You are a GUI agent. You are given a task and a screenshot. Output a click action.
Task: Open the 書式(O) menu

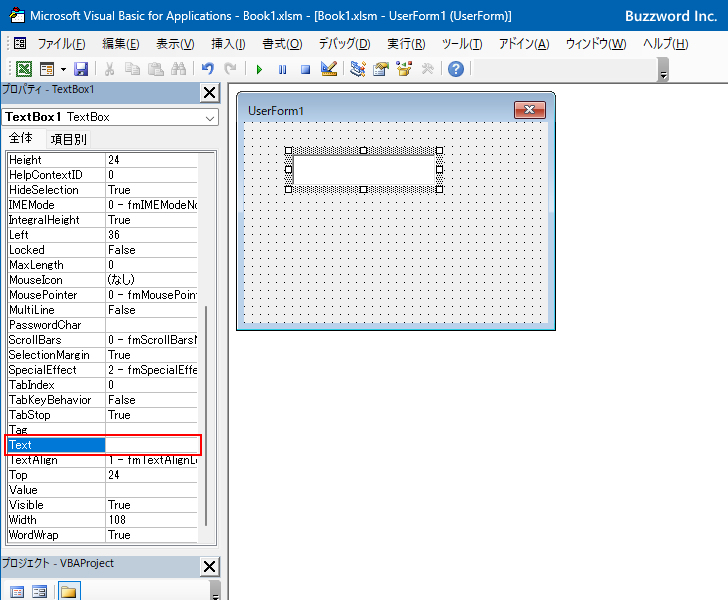[x=282, y=44]
